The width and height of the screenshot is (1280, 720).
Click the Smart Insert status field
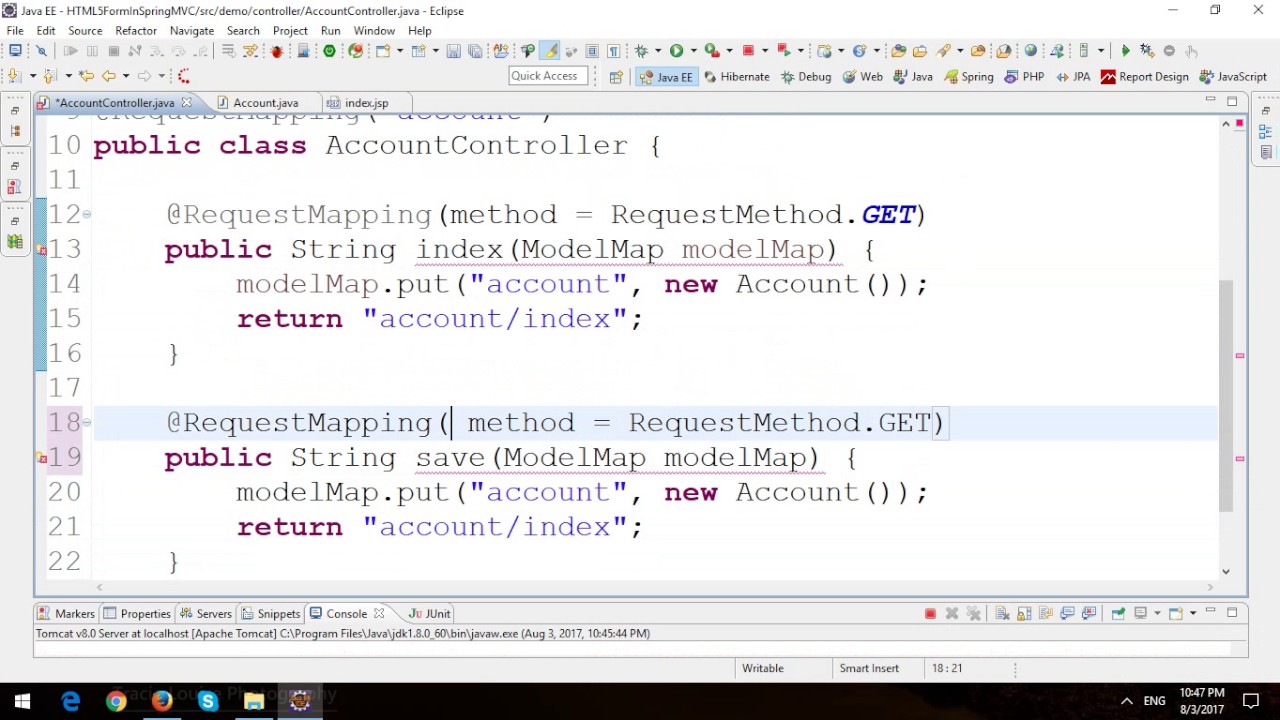(869, 668)
